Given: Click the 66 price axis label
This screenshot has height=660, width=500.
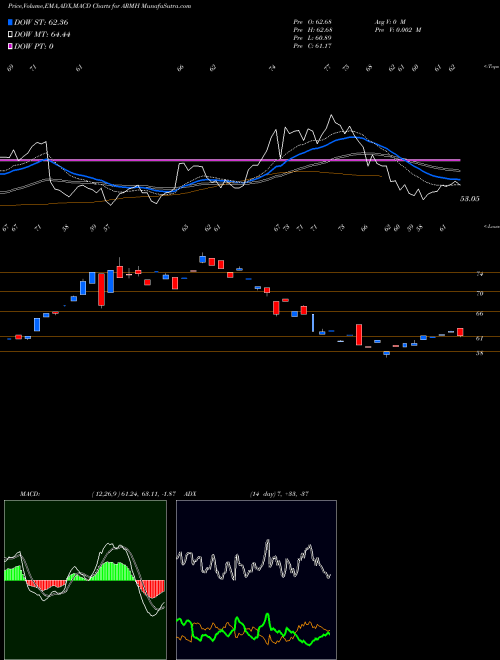Looking at the screenshot, I should click(479, 314).
